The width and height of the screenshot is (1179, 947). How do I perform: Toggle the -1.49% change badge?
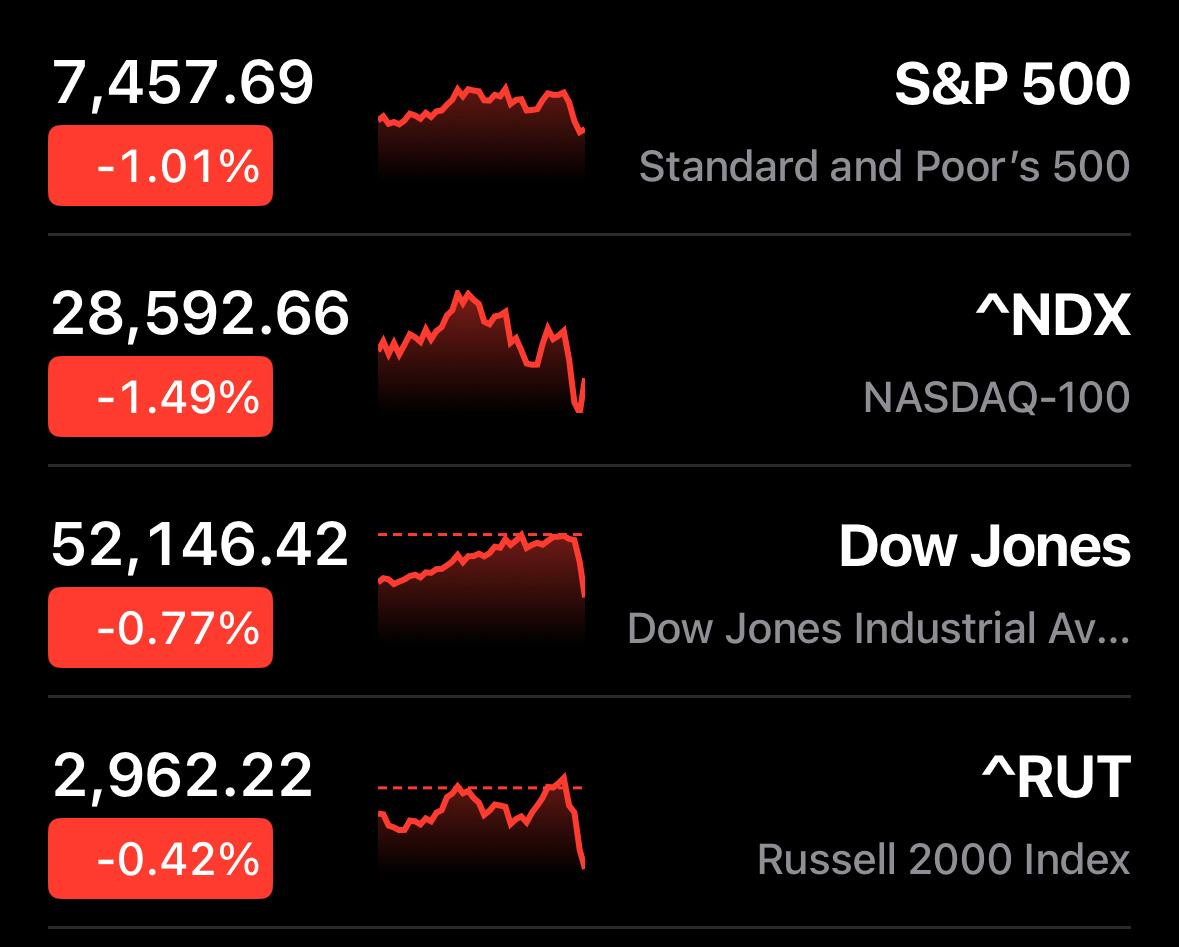tap(160, 396)
